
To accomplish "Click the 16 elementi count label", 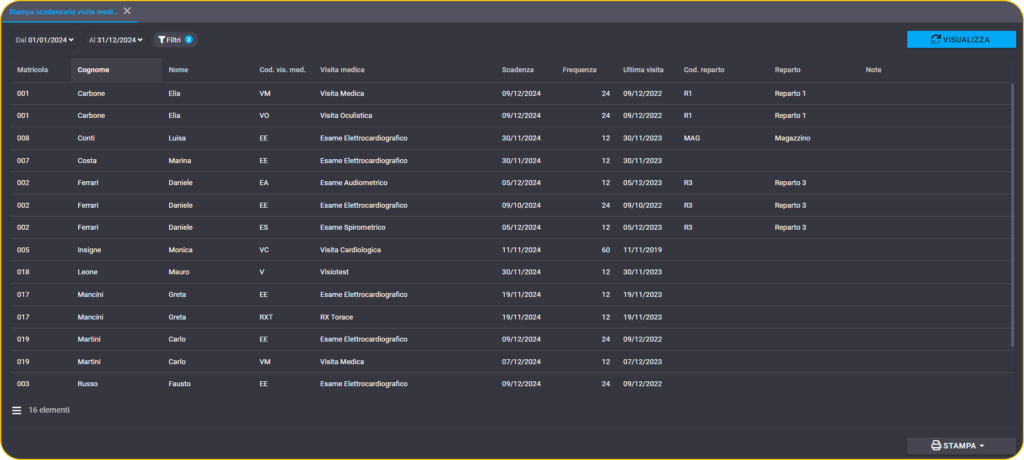I will [49, 410].
